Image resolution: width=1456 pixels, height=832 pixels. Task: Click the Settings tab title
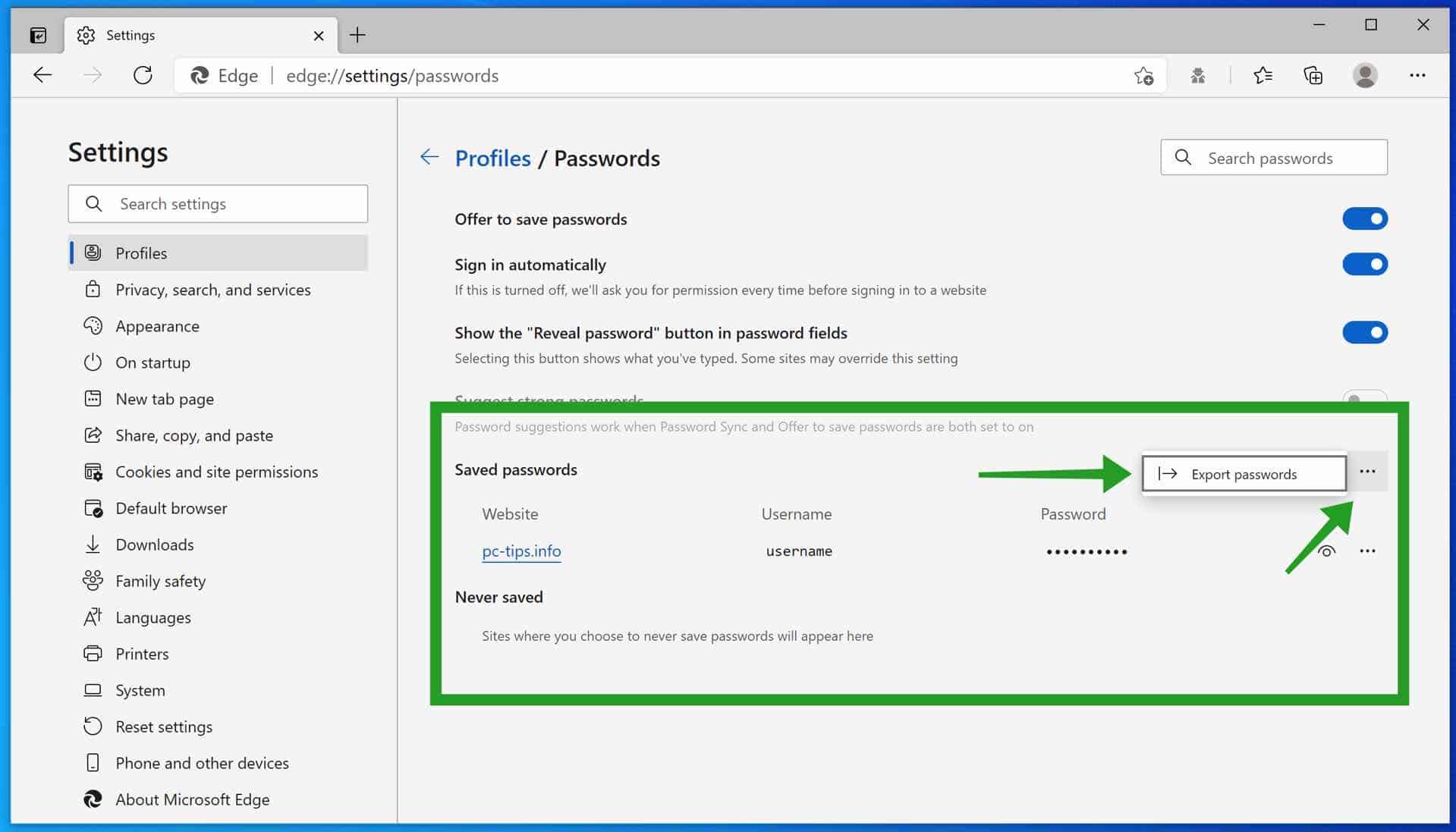131,35
